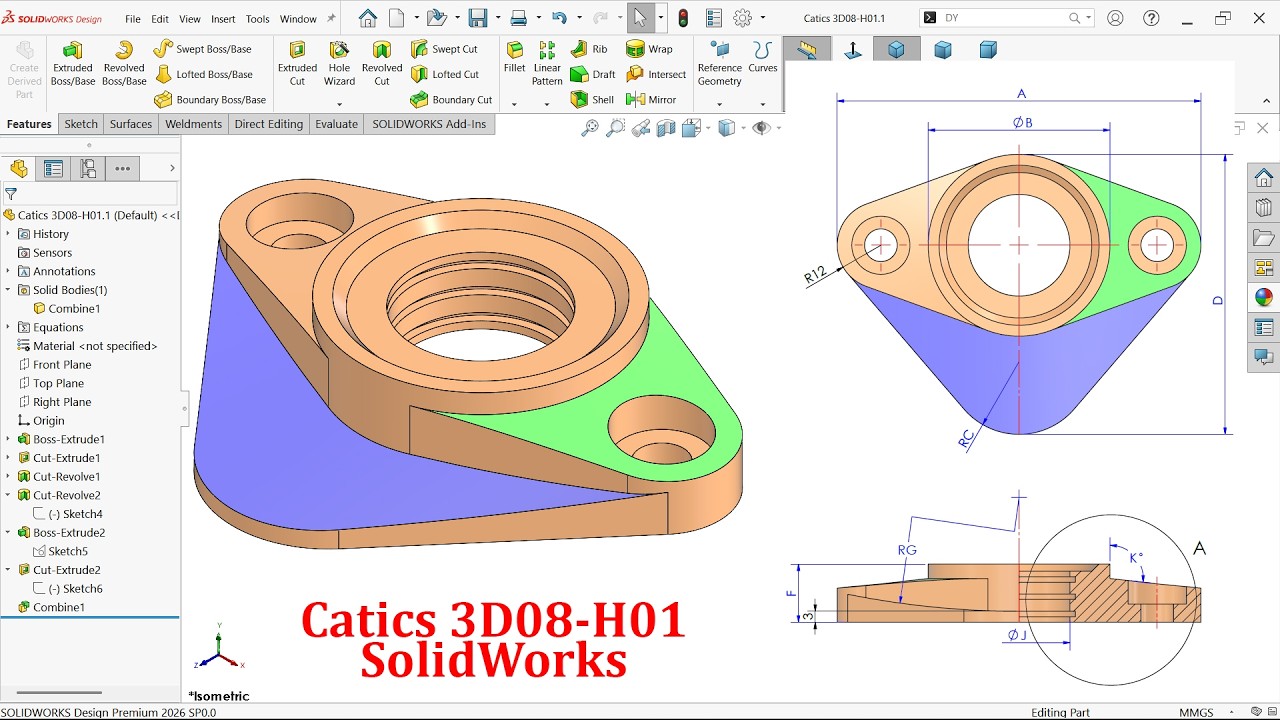Screen dimensions: 1280x720
Task: Open the Hole Wizard
Action: pos(339,64)
